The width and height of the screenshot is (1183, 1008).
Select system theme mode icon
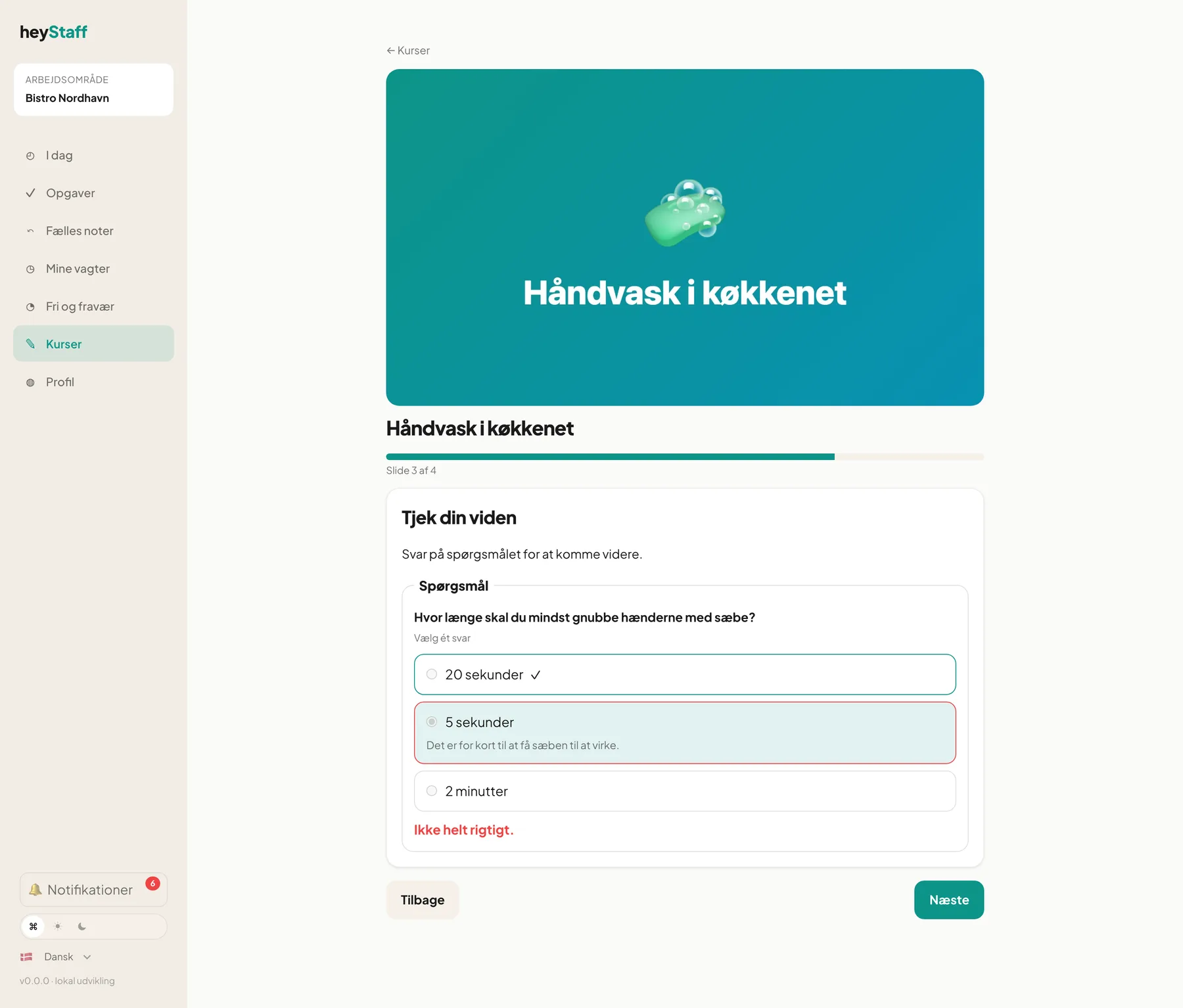pos(34,927)
